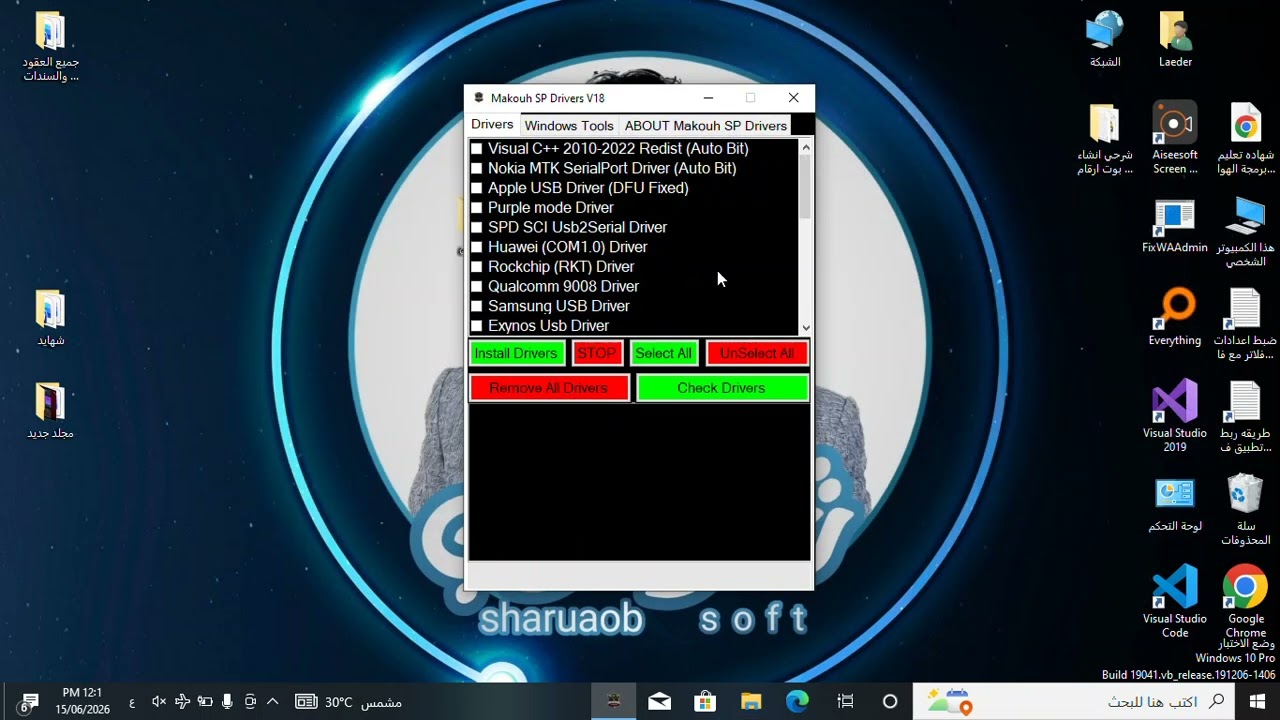
Task: Select جميع العقود والسندات folder icon
Action: (51, 46)
